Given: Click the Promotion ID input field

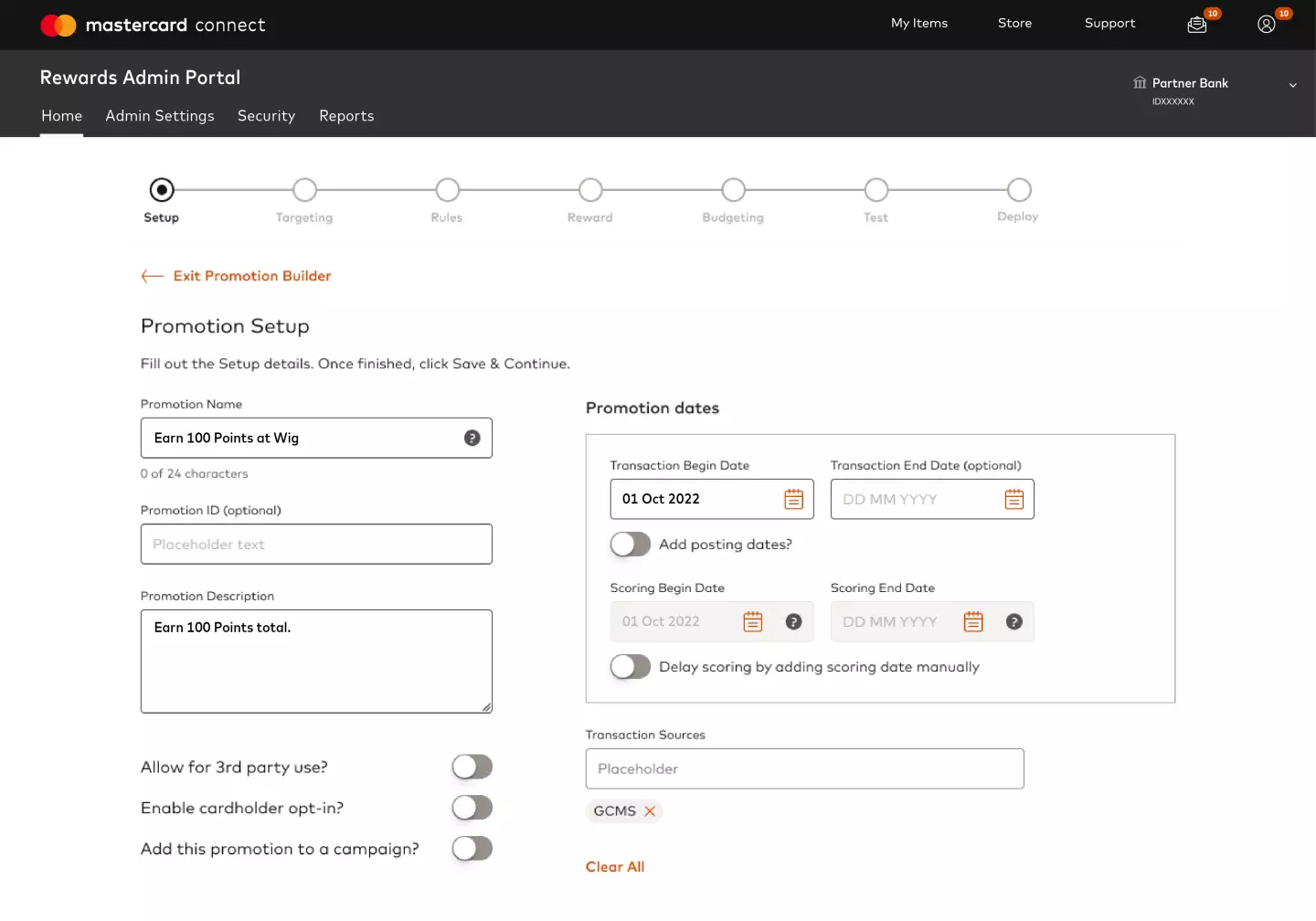Looking at the screenshot, I should (316, 544).
